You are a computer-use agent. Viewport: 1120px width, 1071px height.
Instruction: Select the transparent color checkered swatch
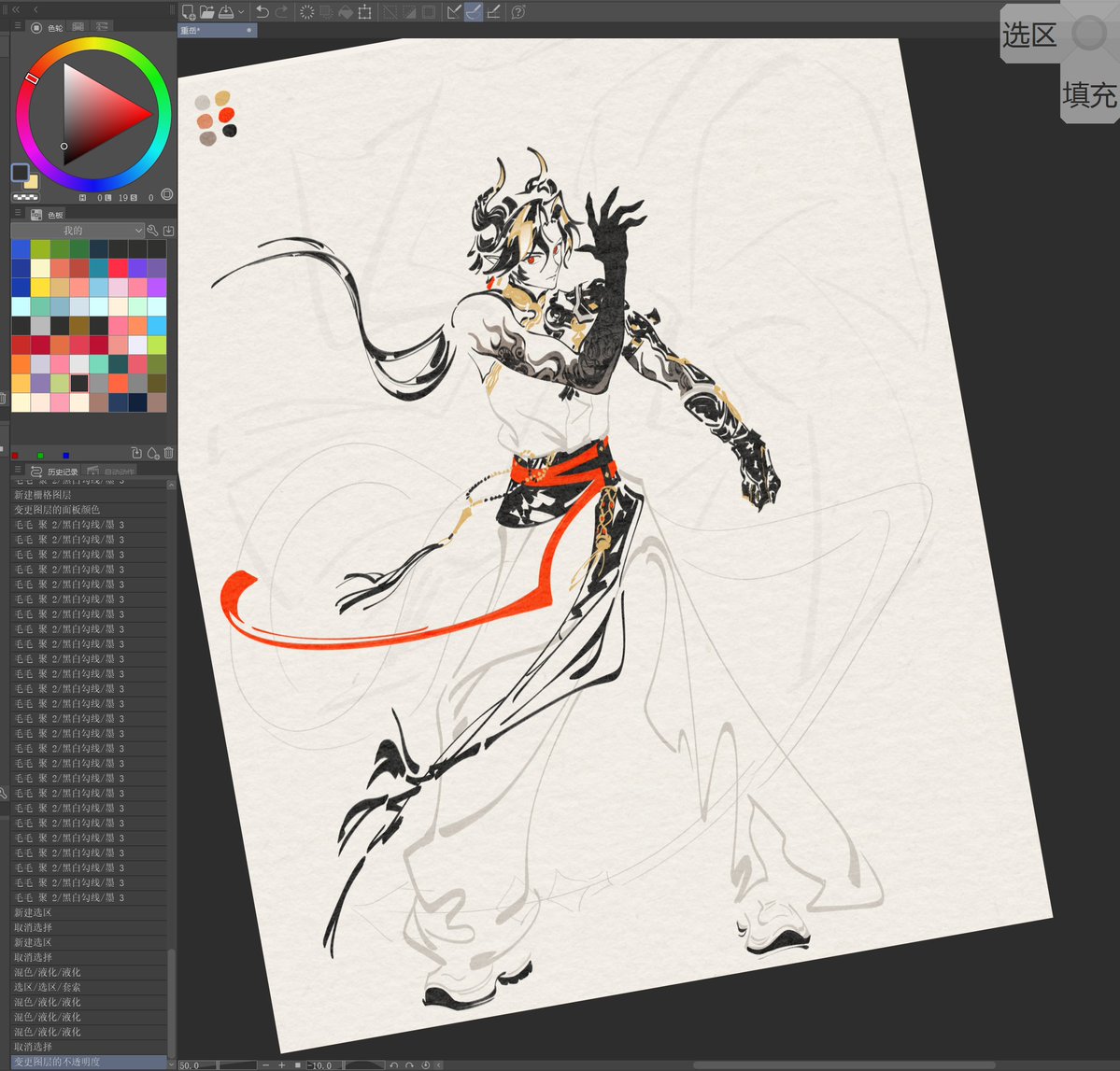26,196
